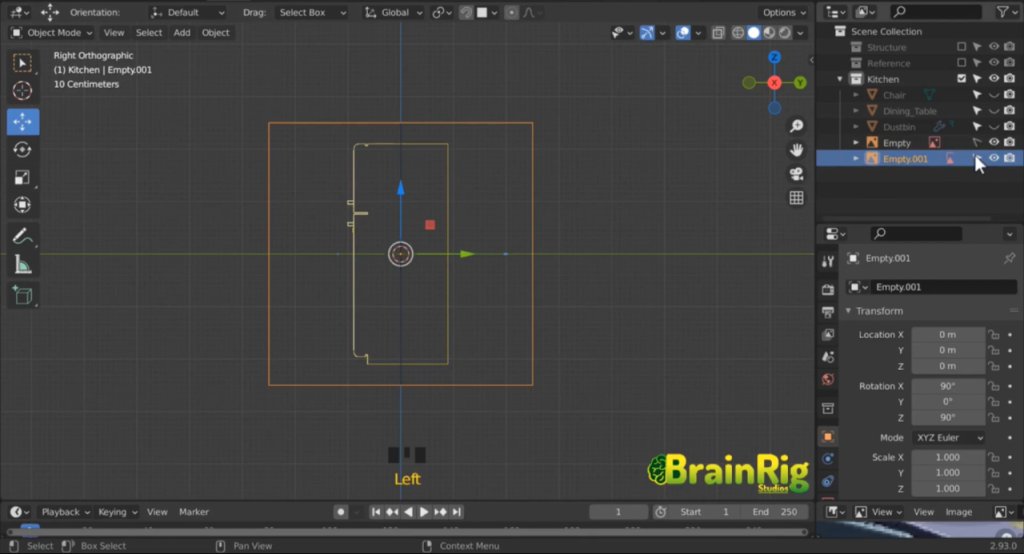Open the Render properties tab

click(827, 289)
